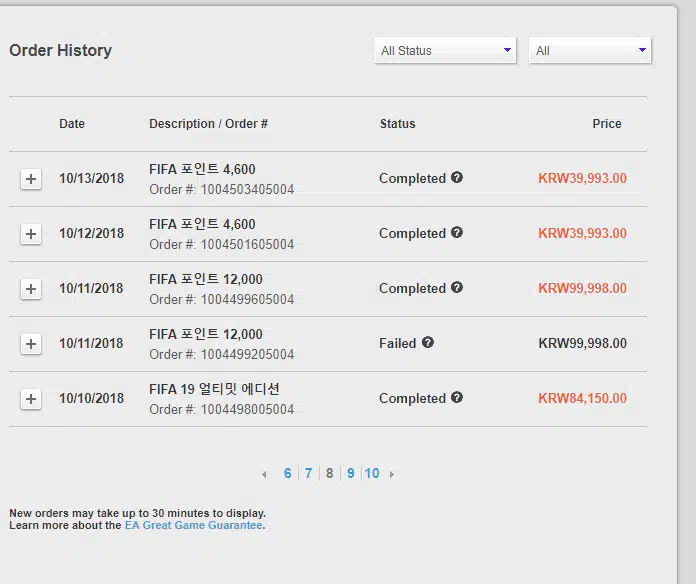The width and height of the screenshot is (696, 584).
Task: Go to page 7 of order history
Action: click(x=308, y=474)
